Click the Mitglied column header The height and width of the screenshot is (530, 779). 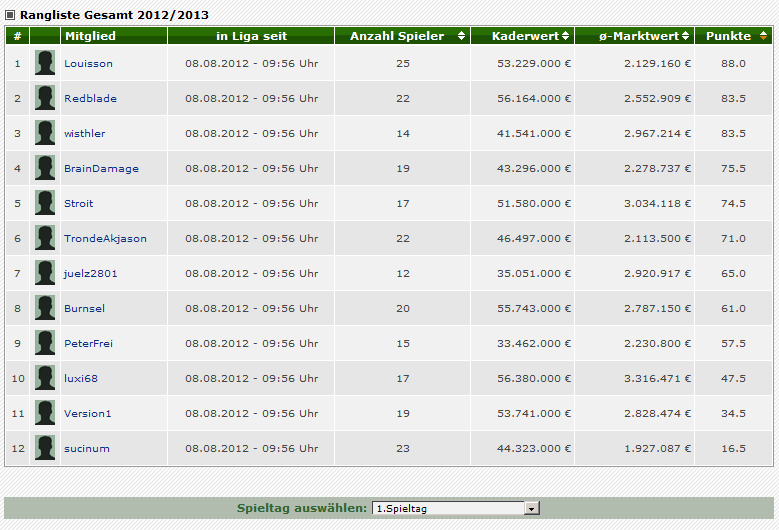coord(90,36)
